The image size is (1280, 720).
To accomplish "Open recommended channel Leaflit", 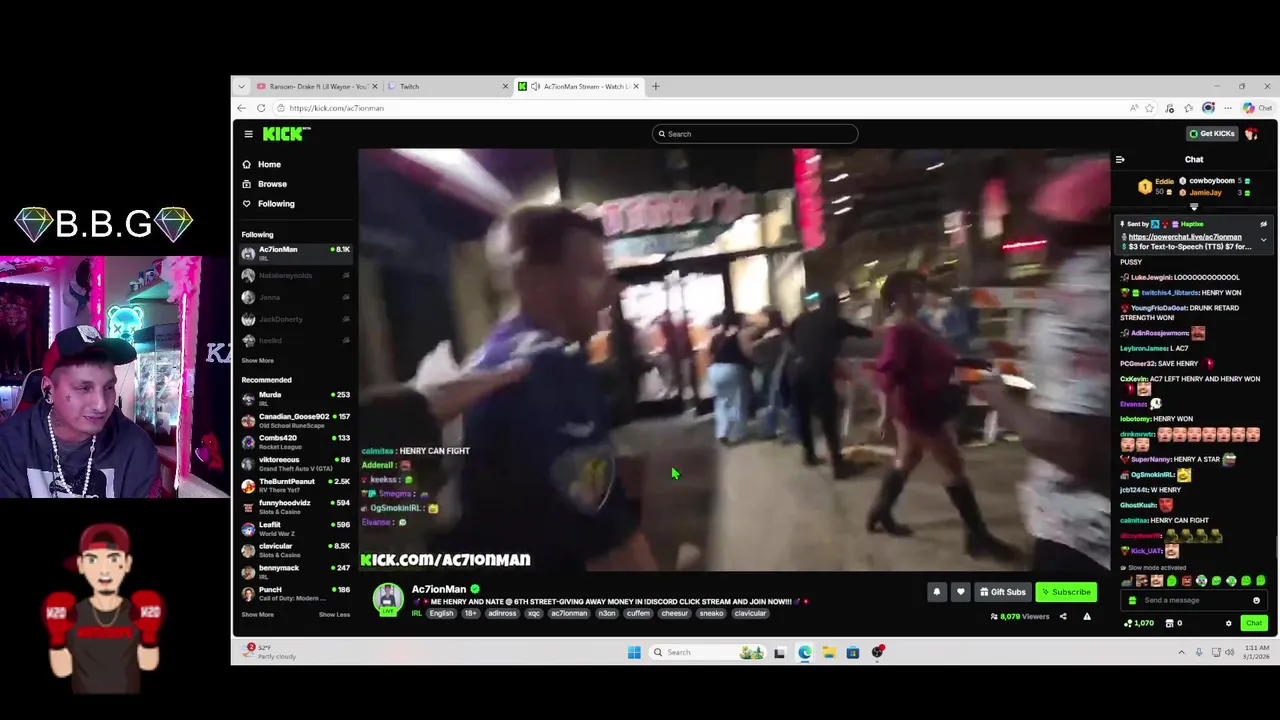I will [x=295, y=528].
